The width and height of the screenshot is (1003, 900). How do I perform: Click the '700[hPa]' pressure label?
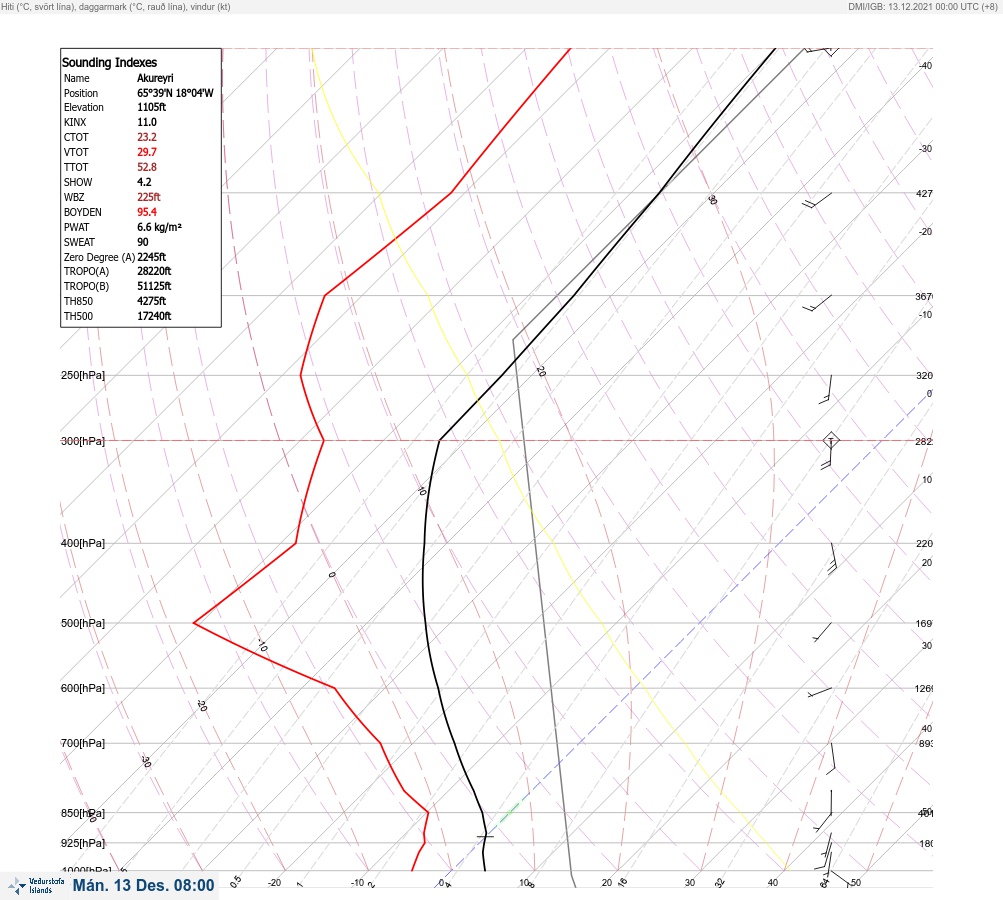coord(83,743)
